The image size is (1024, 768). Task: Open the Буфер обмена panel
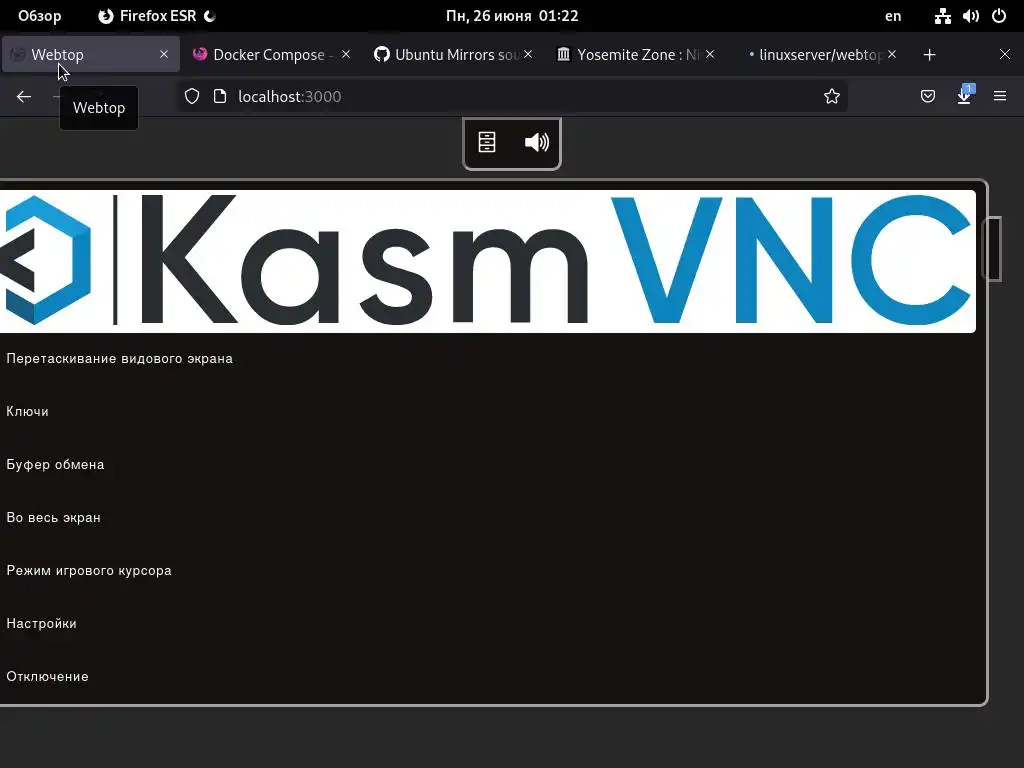(x=56, y=464)
